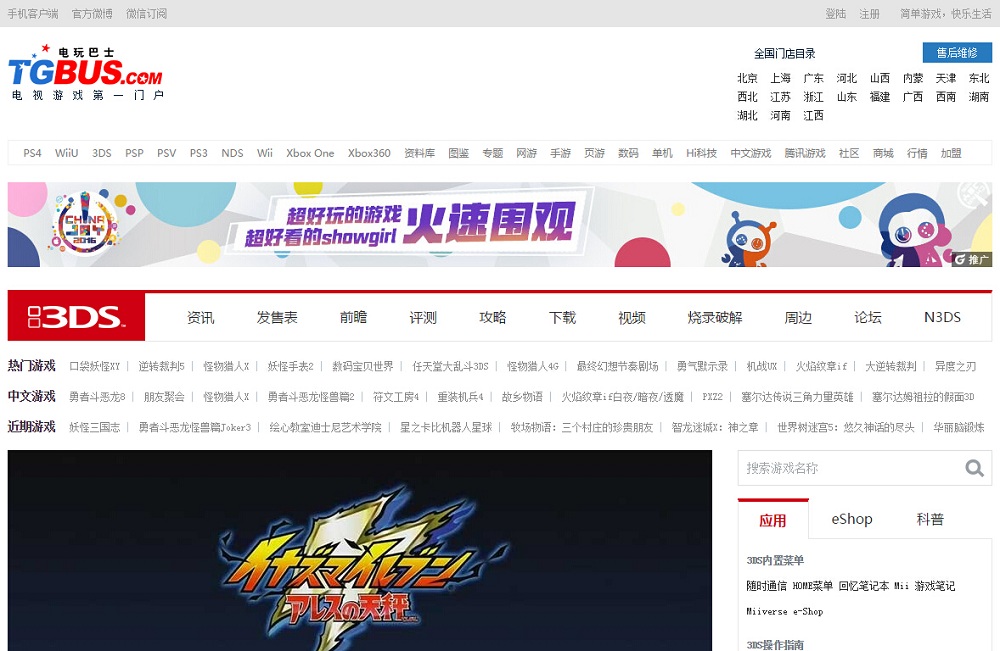The width and height of the screenshot is (1000, 651).
Task: Open 中文游戏 in the platform bar
Action: pyautogui.click(x=751, y=153)
